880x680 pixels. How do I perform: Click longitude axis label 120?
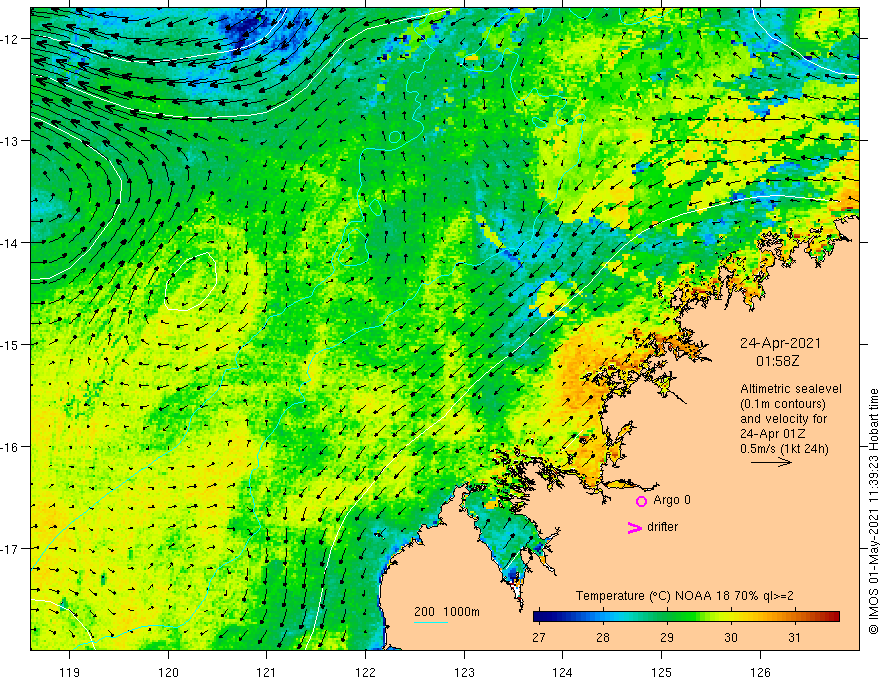168,673
